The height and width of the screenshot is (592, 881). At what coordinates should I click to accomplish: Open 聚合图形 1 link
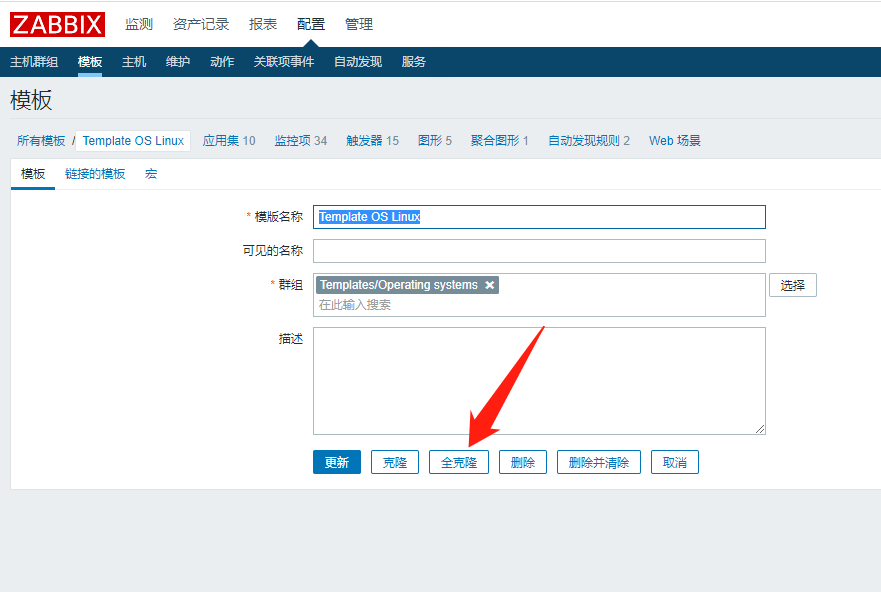click(x=499, y=140)
